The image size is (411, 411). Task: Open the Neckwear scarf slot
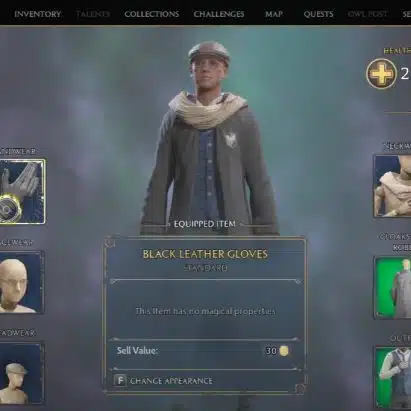tap(392, 186)
